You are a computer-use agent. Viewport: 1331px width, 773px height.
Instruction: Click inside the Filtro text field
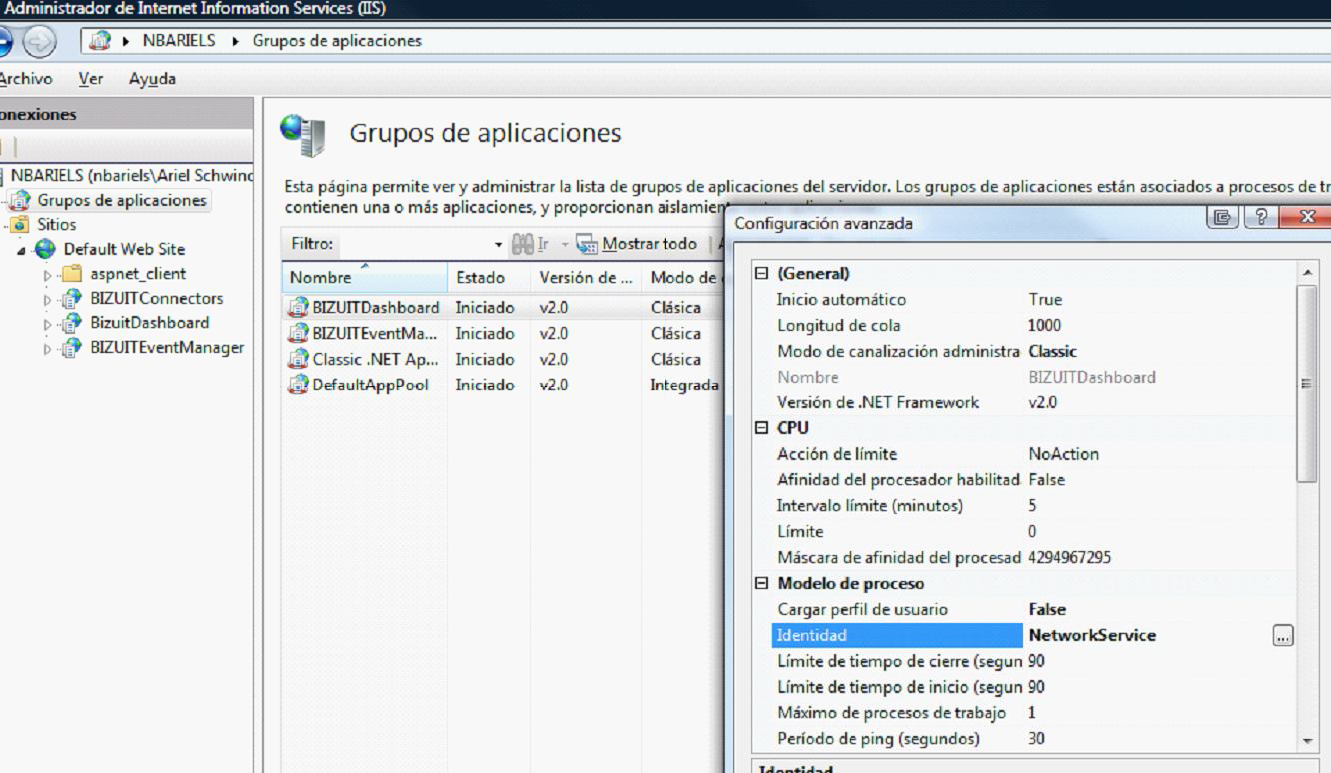413,244
